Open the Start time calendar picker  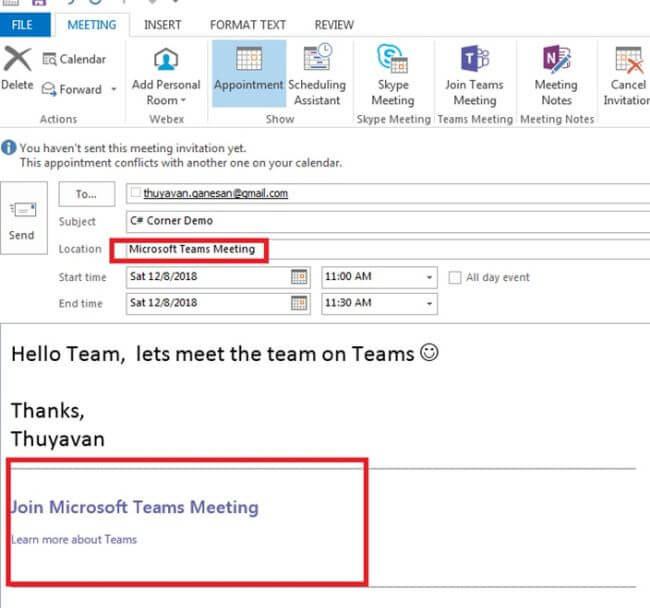pos(299,277)
